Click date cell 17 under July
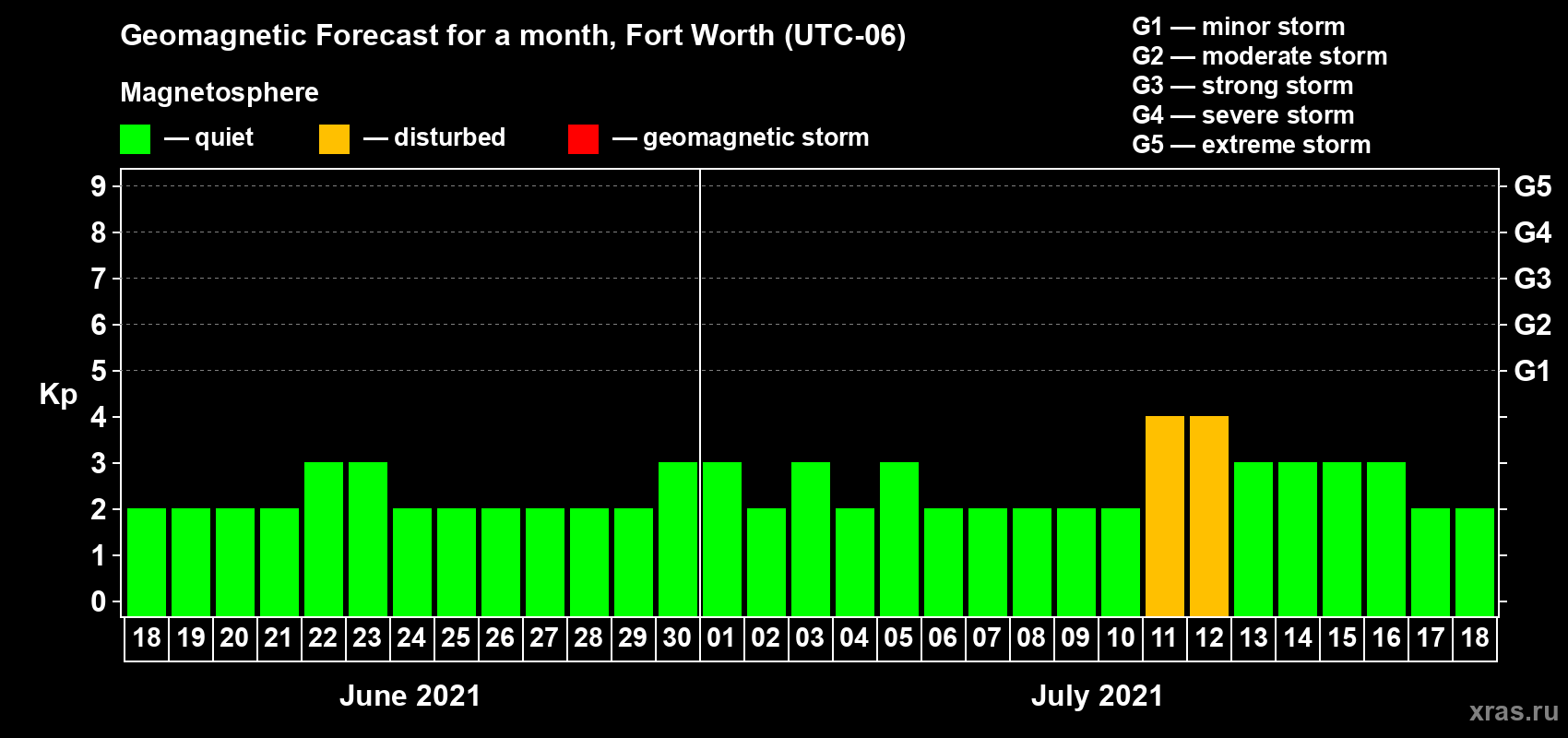Screen dimensions: 1568x738 (1431, 638)
